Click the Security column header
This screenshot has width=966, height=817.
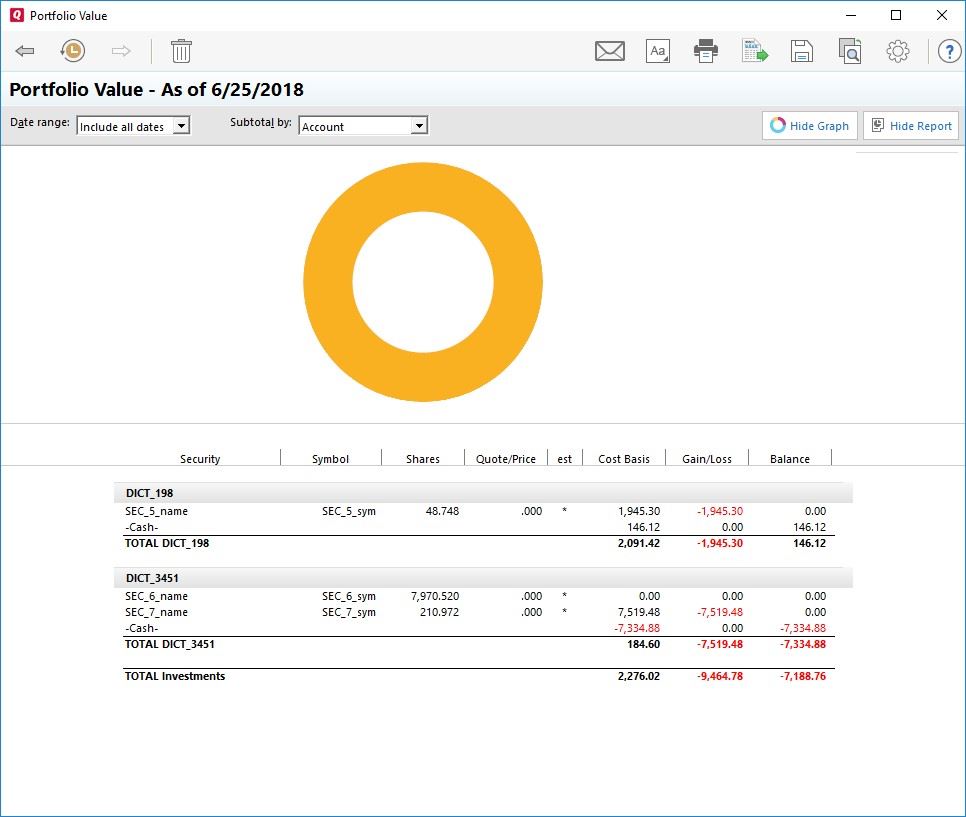click(200, 459)
